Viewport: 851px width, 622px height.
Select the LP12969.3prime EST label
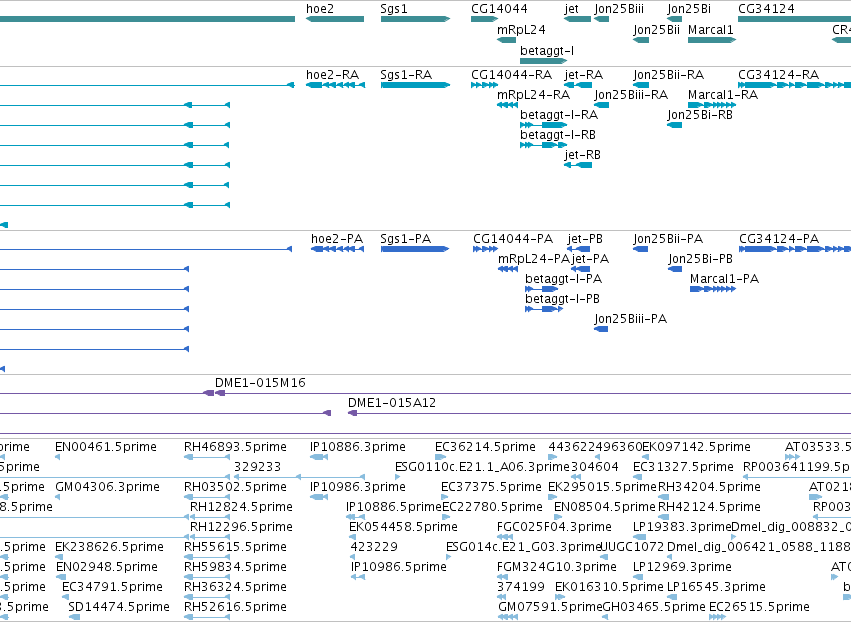pos(682,567)
